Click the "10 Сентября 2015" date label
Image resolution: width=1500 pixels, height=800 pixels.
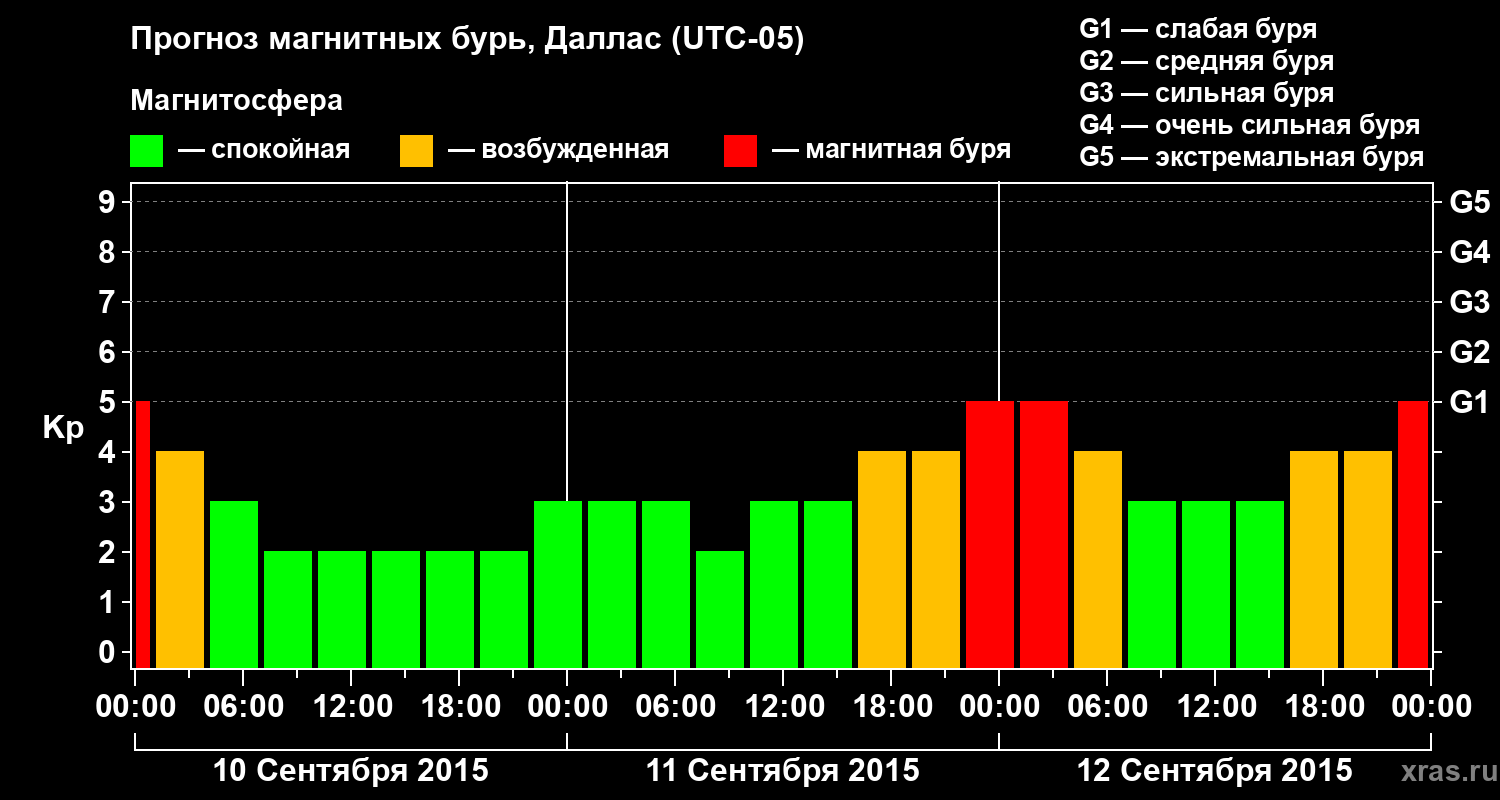click(x=351, y=770)
